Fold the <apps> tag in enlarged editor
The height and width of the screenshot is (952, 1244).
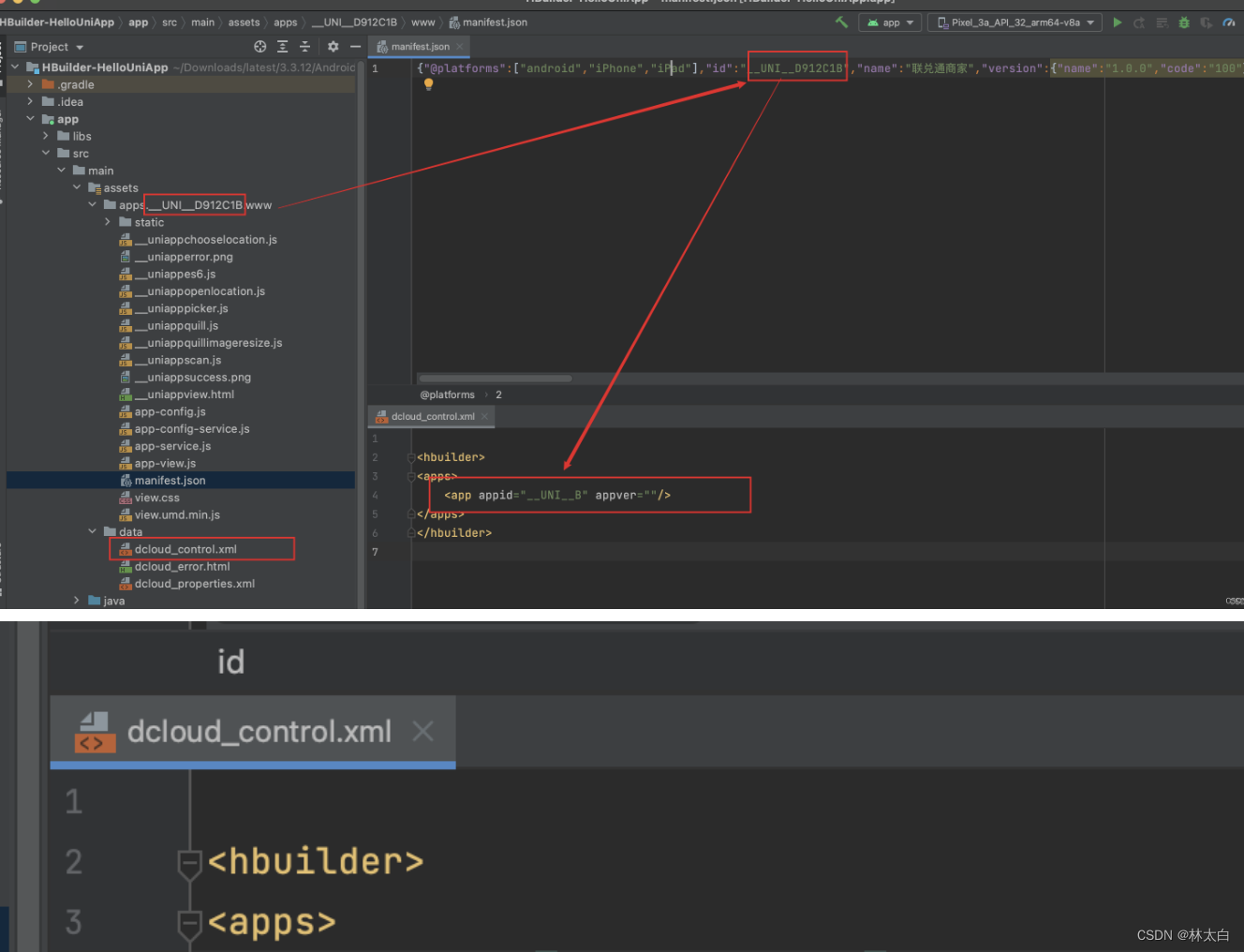190,924
